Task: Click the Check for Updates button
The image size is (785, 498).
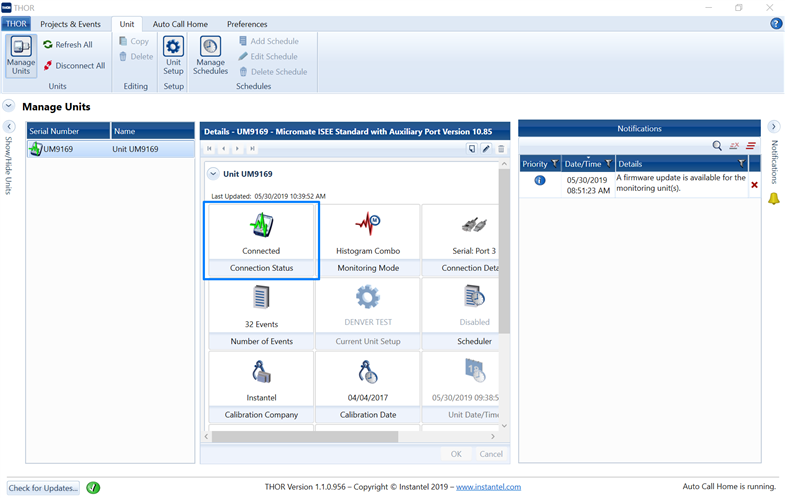Action: [x=42, y=488]
